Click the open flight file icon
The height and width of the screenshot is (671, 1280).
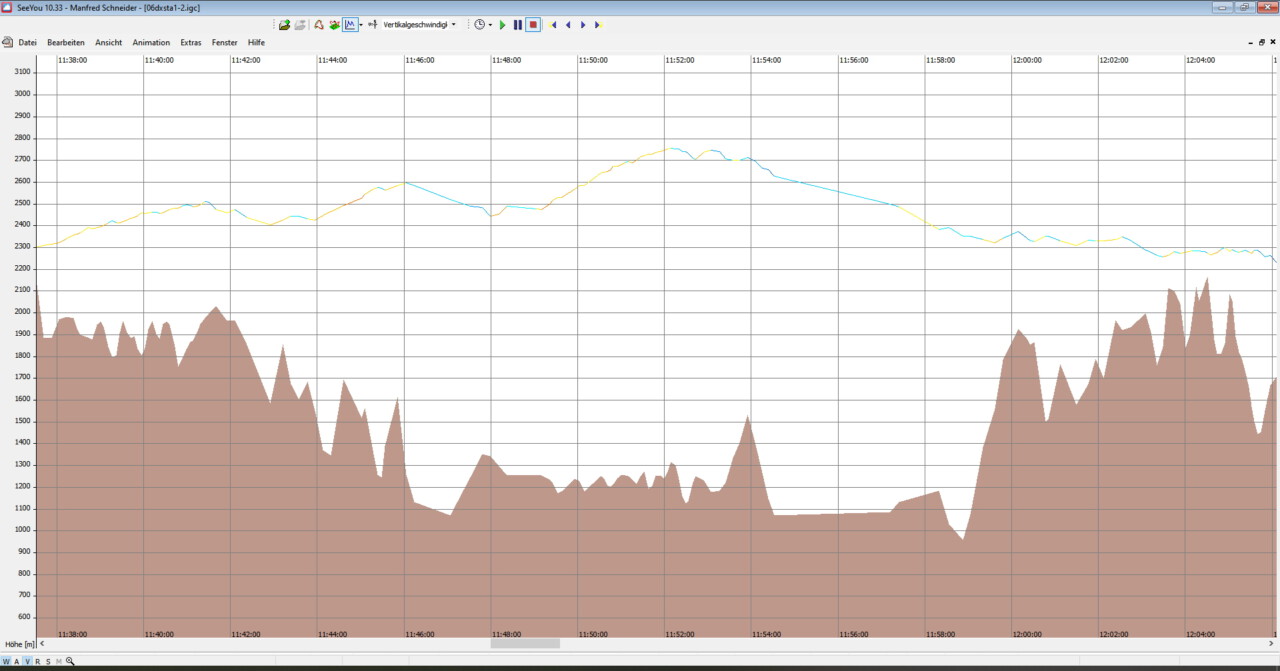(x=284, y=24)
